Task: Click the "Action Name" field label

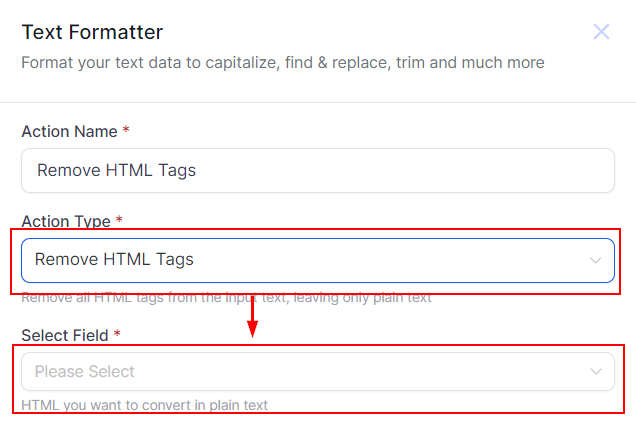Action: coord(68,131)
